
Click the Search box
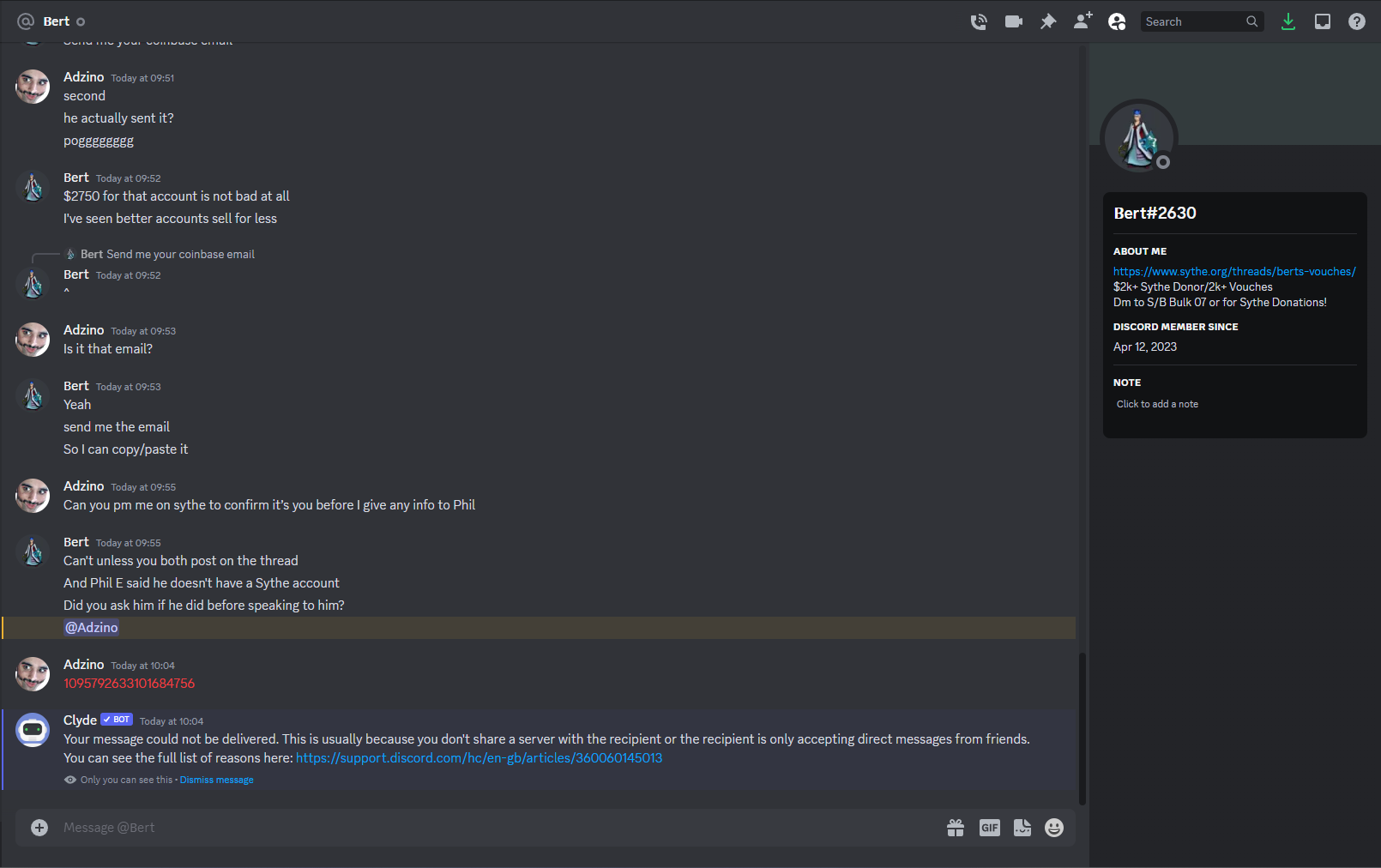click(1192, 21)
